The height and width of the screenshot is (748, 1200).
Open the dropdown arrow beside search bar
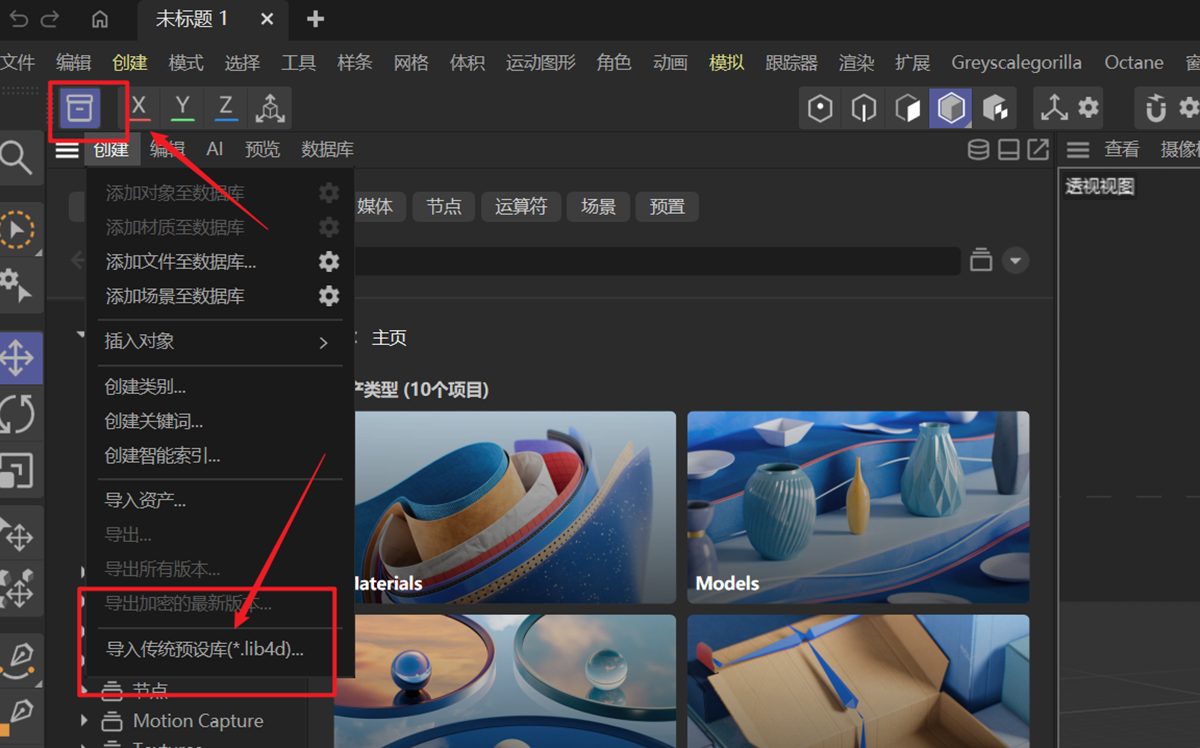[1016, 261]
